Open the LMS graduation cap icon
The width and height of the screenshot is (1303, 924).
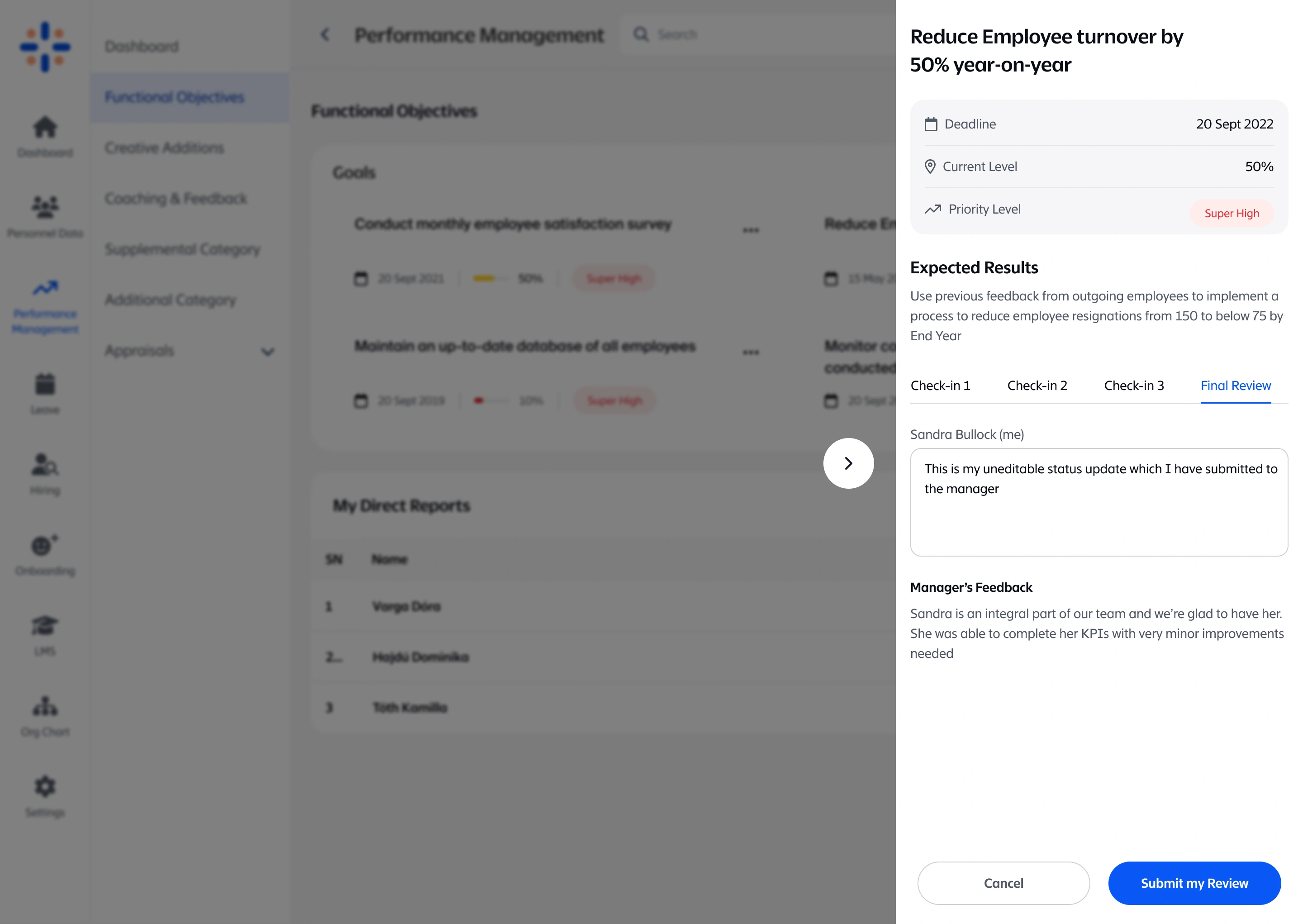[x=45, y=626]
